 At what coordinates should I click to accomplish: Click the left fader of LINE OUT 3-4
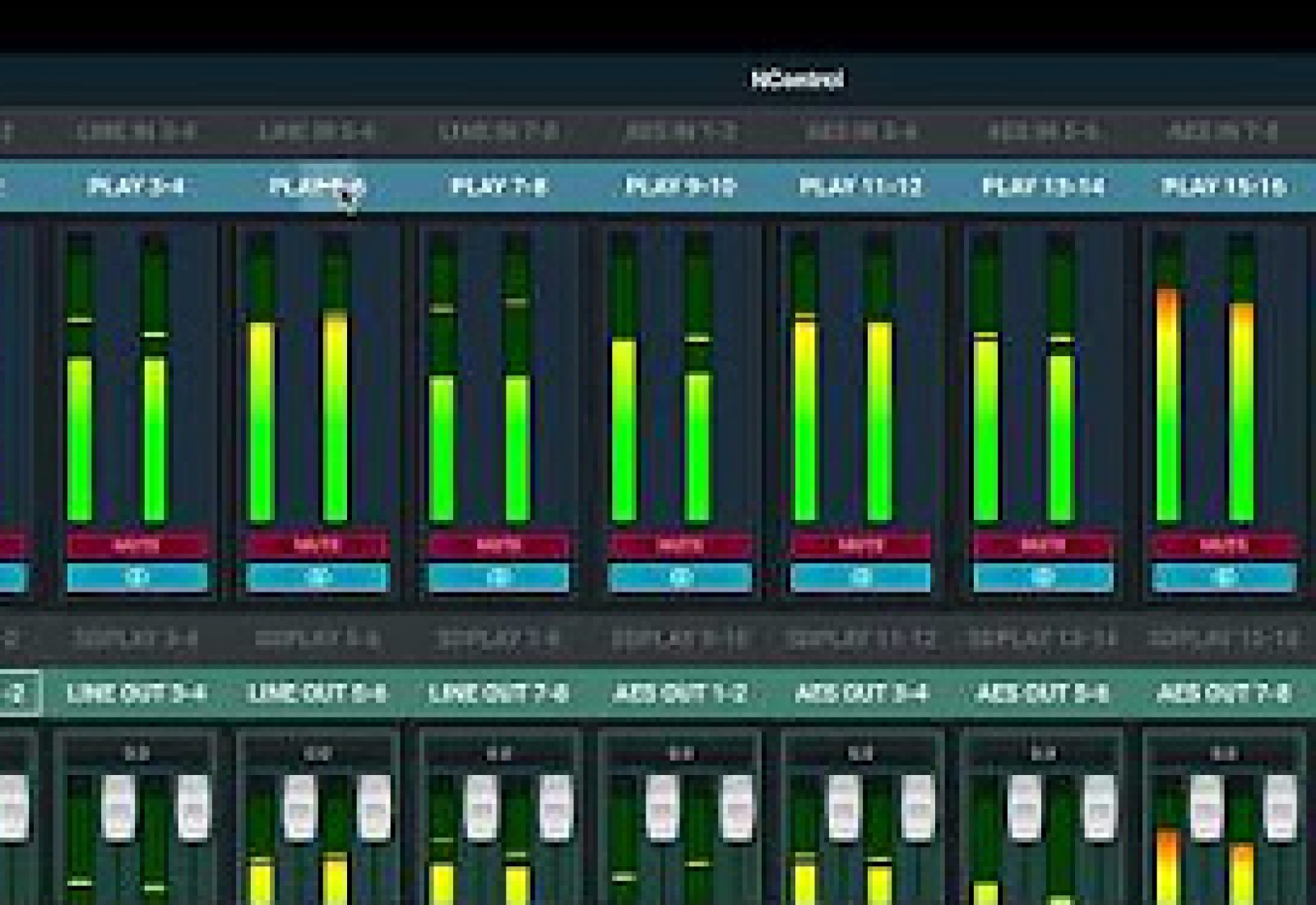pyautogui.click(x=118, y=807)
